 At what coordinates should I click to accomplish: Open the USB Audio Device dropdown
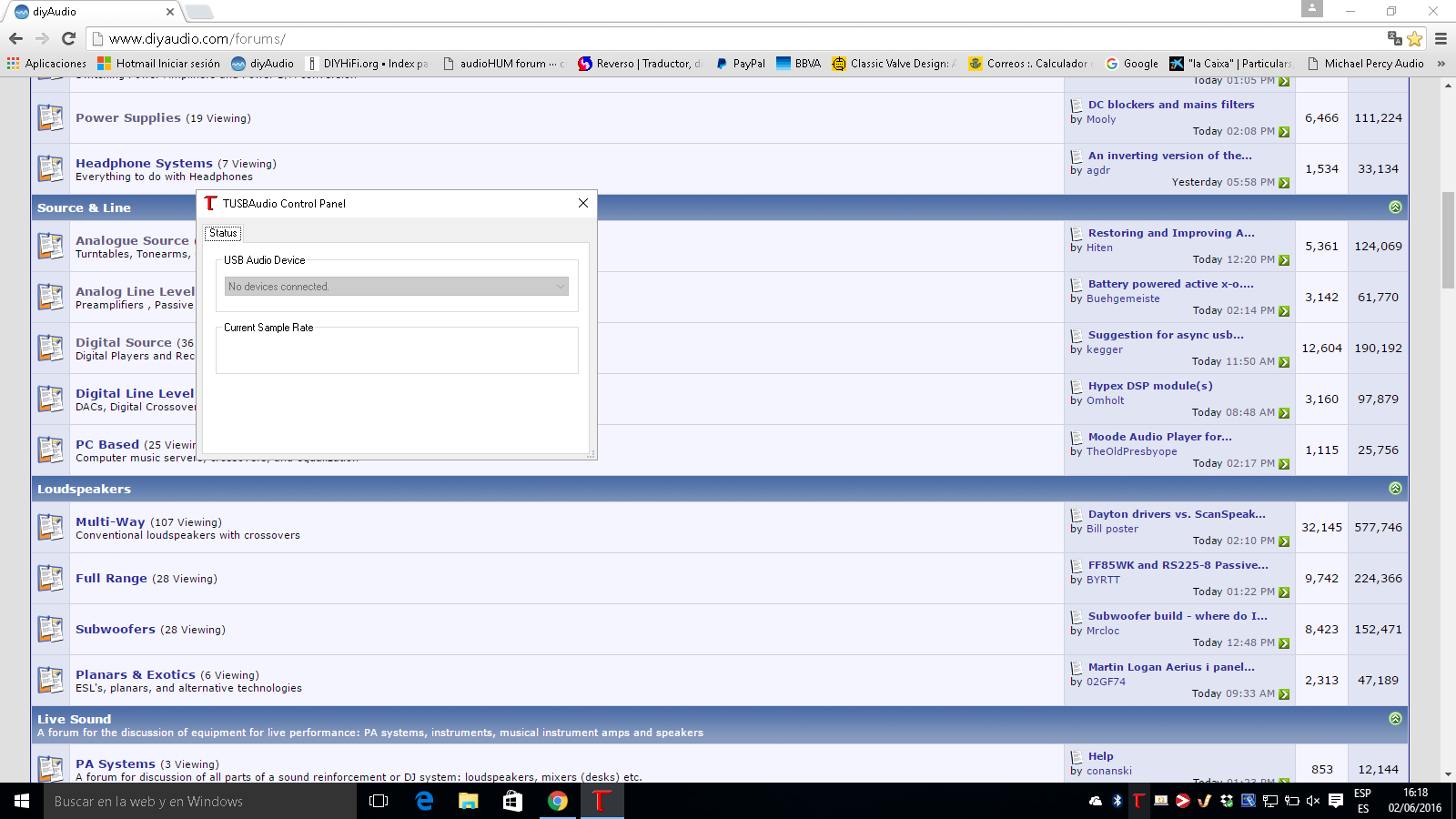[x=397, y=287]
